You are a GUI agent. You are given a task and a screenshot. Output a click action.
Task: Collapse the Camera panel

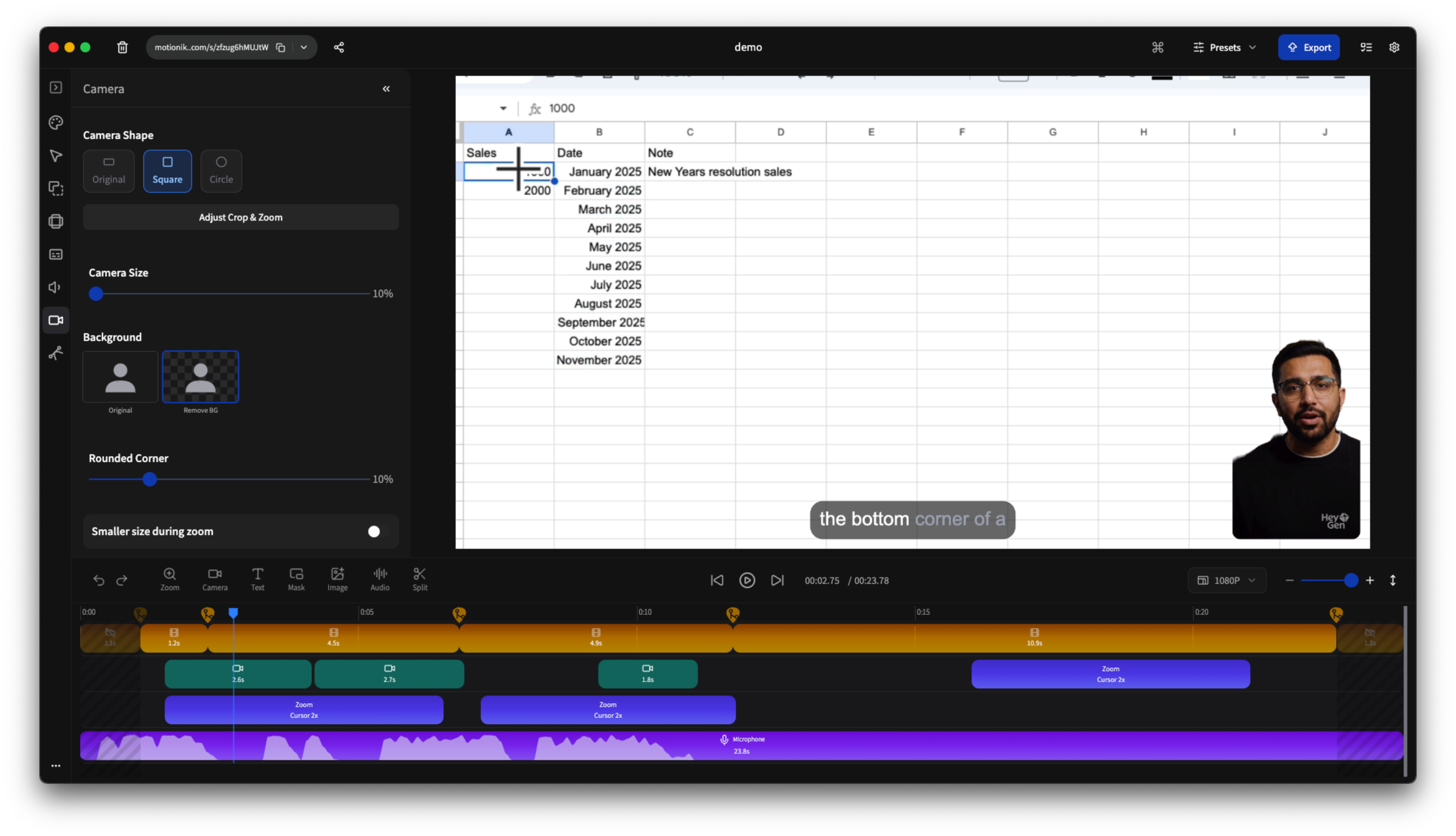386,88
